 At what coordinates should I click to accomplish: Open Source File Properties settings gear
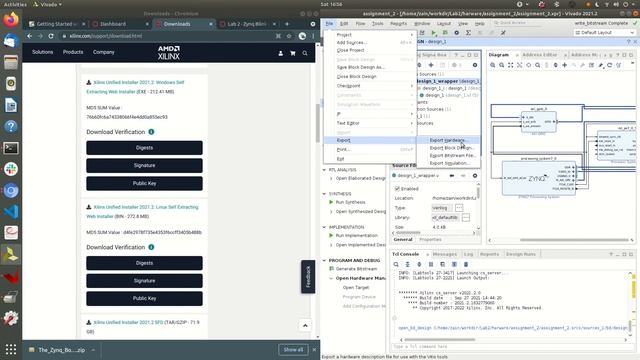click(x=475, y=176)
